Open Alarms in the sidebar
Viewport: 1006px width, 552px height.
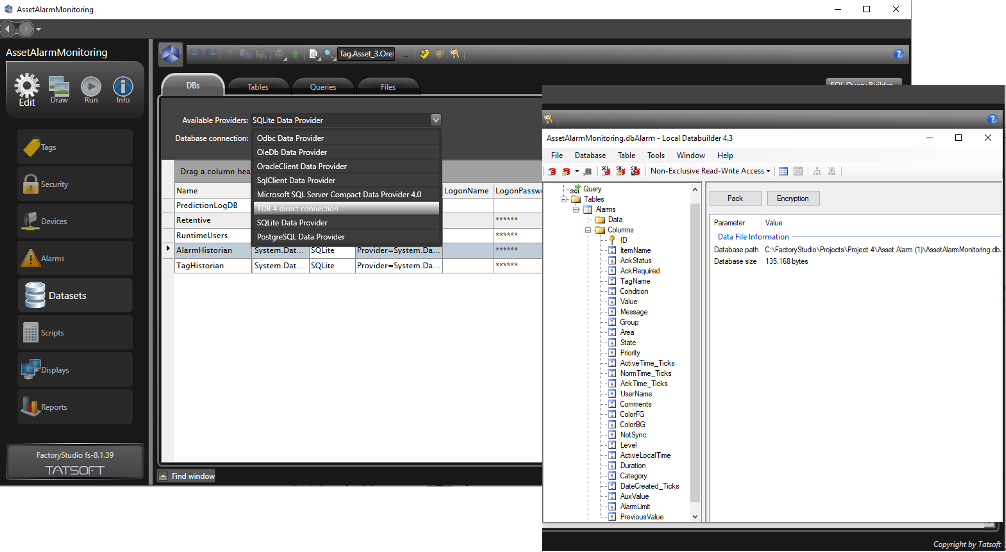coord(74,258)
